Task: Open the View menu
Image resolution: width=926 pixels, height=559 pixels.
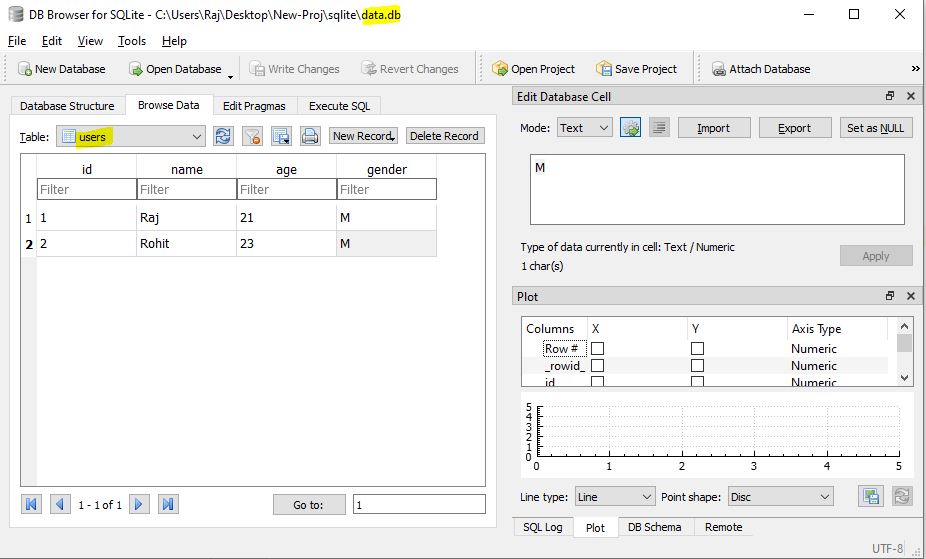Action: coord(90,41)
